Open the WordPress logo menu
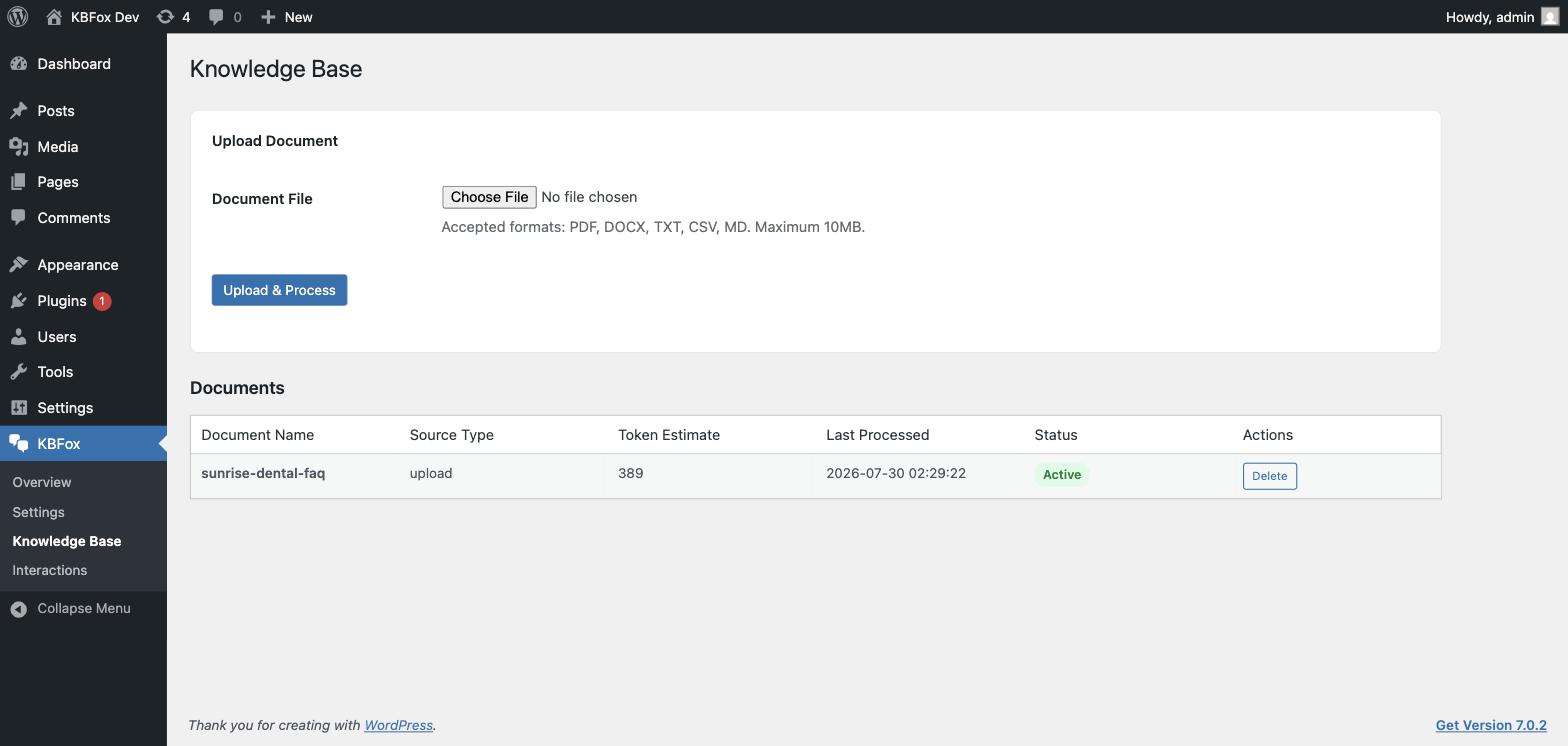 18,17
